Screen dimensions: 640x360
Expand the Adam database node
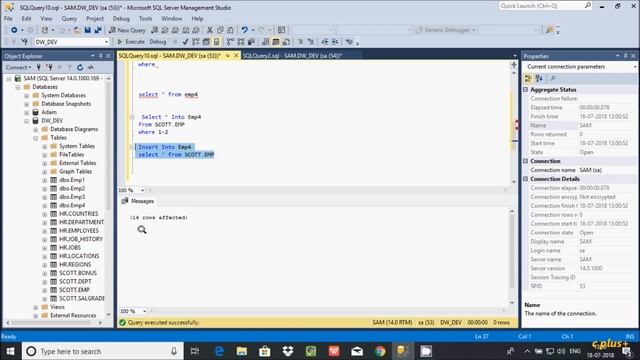click(27, 112)
